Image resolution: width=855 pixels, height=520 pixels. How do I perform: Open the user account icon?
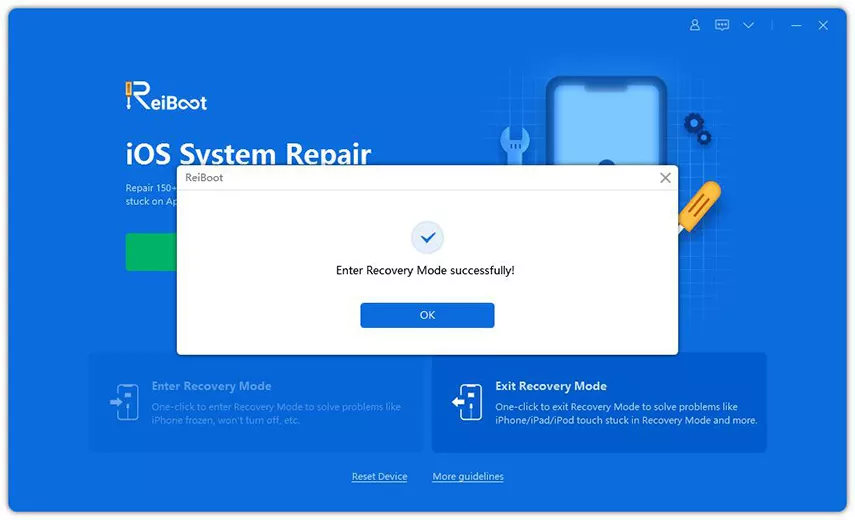pyautogui.click(x=695, y=25)
